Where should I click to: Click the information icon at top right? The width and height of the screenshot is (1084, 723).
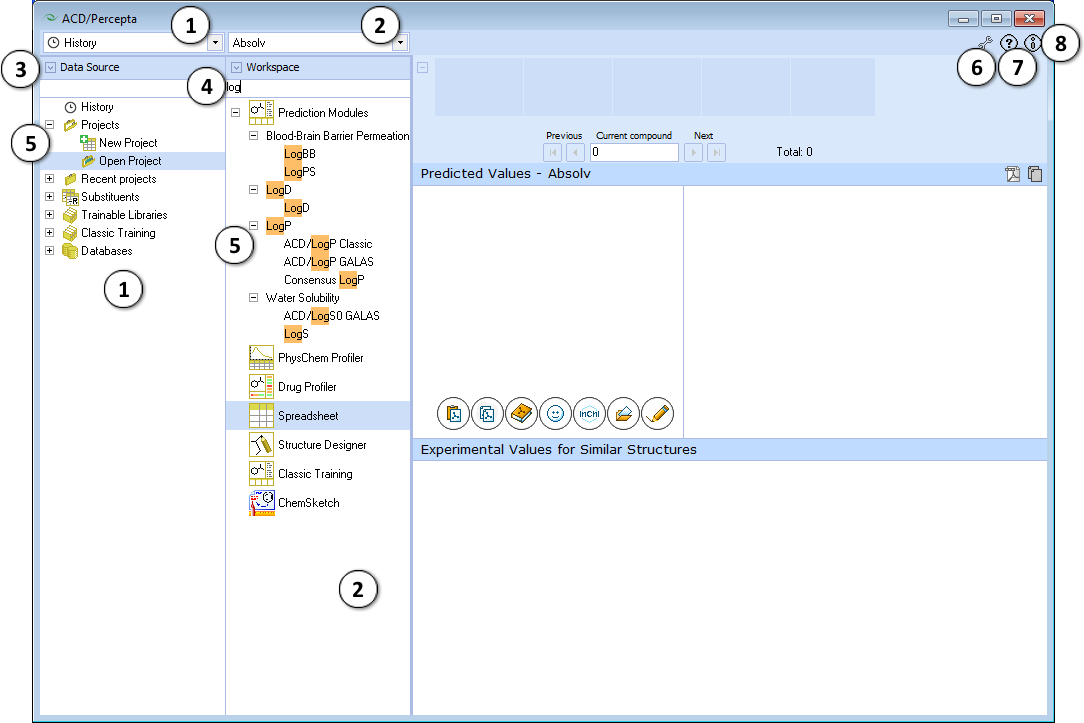tap(1032, 43)
